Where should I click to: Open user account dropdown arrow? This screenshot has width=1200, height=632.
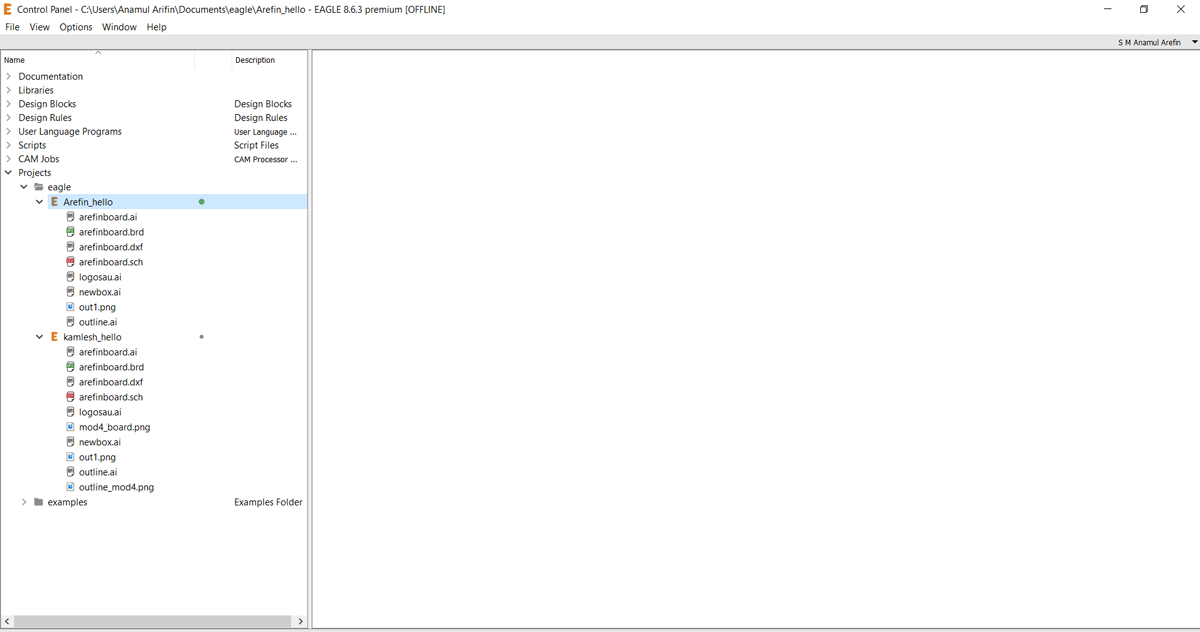[1194, 42]
